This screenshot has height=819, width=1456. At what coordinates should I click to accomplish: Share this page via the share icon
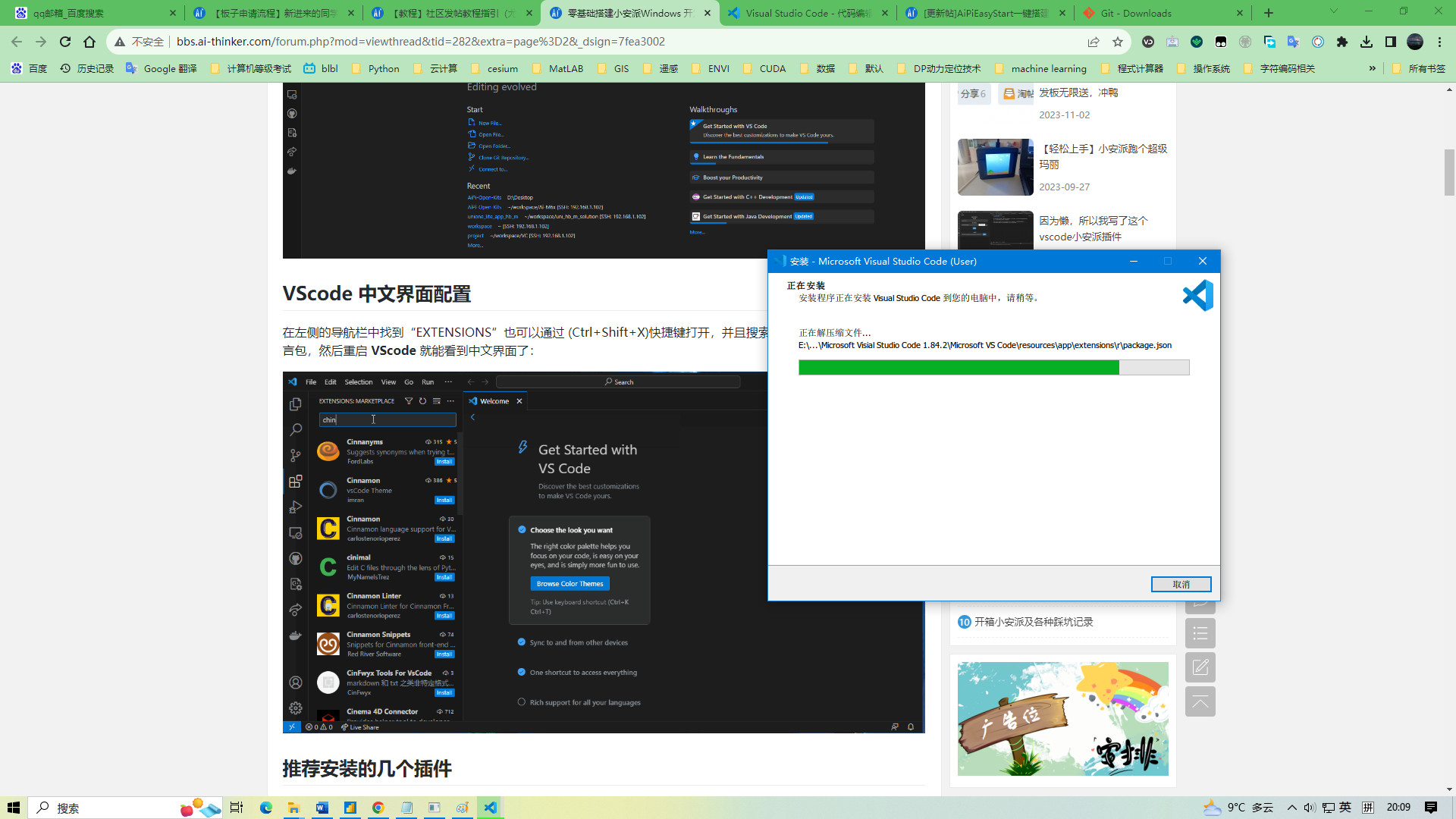(1094, 42)
